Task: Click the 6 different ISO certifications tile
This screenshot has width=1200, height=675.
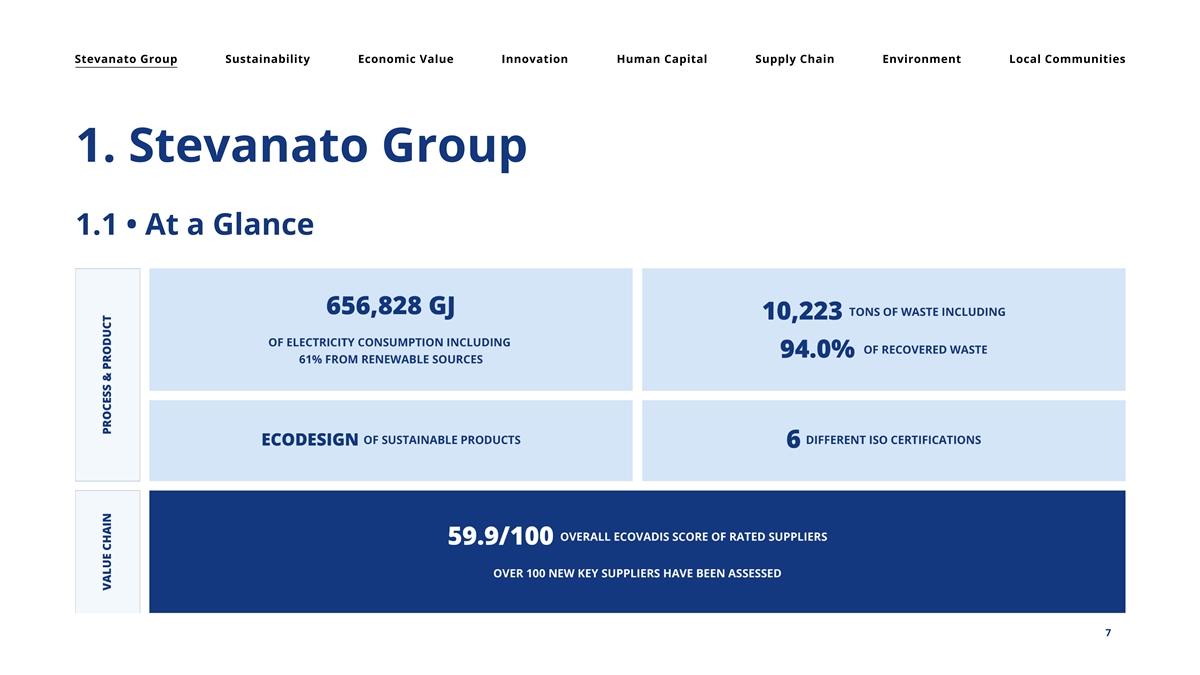Action: click(x=883, y=440)
